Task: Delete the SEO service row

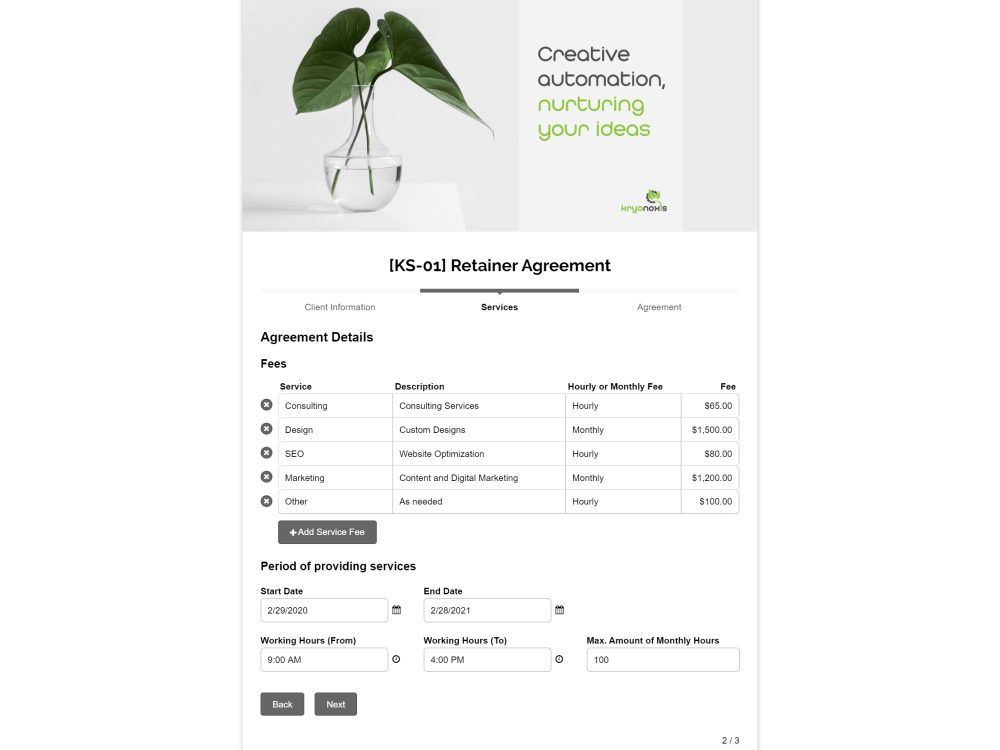Action: click(x=267, y=453)
